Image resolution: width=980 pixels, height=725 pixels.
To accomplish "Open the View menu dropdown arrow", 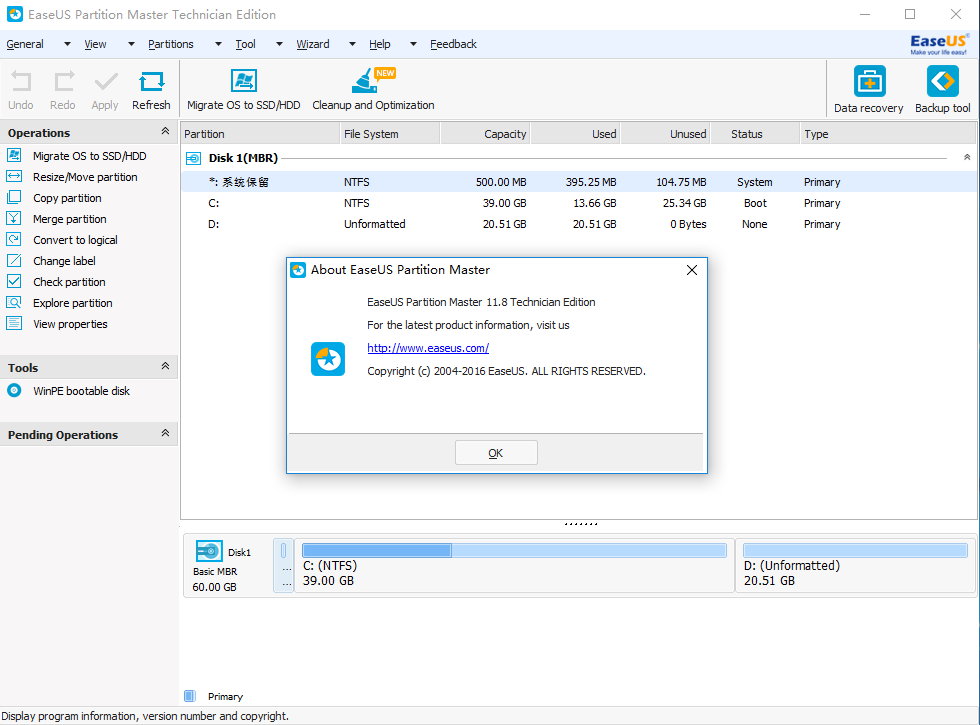I will 131,44.
